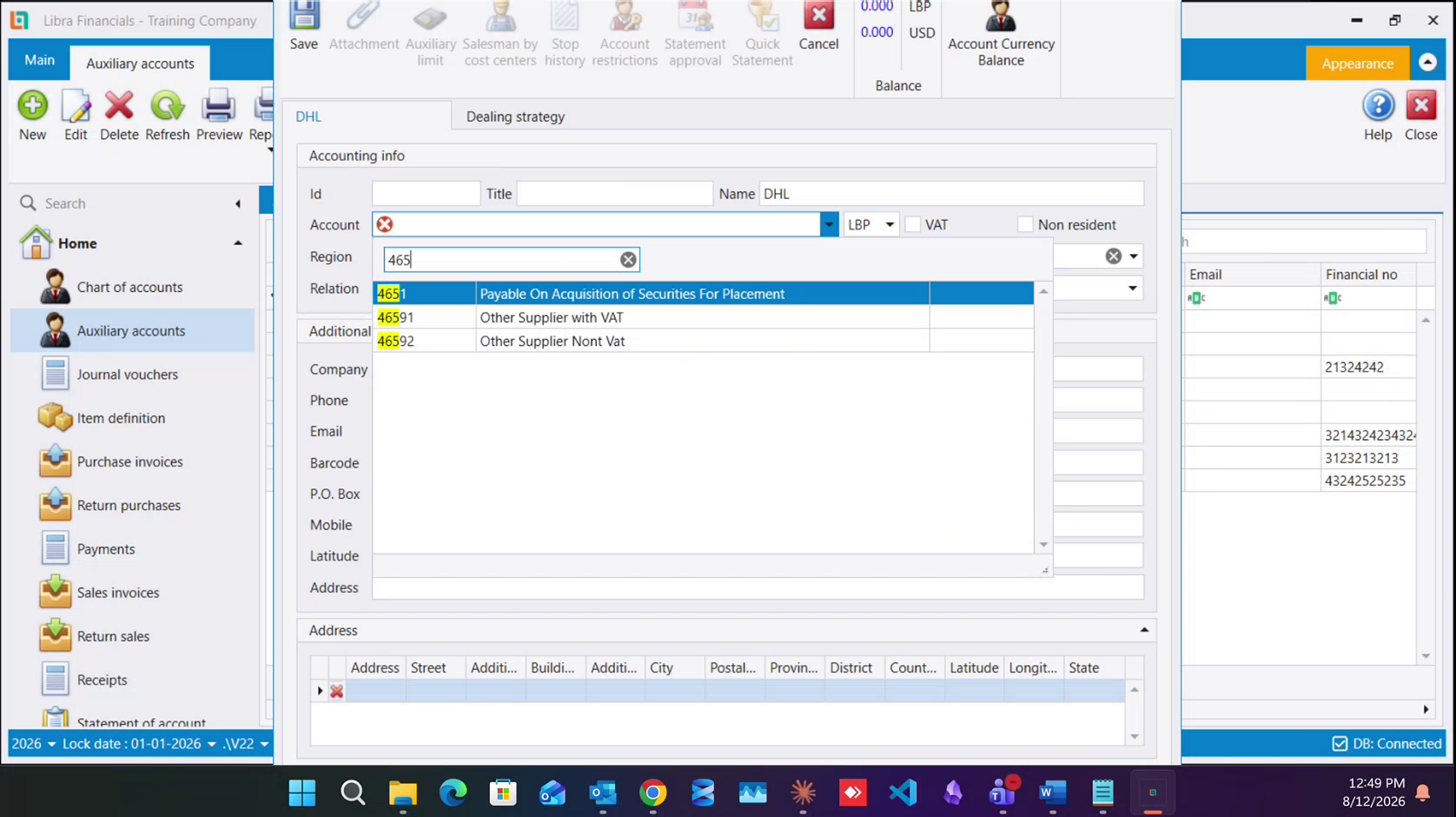Click the Edit icon in Auxiliary accounts
1456x817 pixels.
click(x=76, y=116)
